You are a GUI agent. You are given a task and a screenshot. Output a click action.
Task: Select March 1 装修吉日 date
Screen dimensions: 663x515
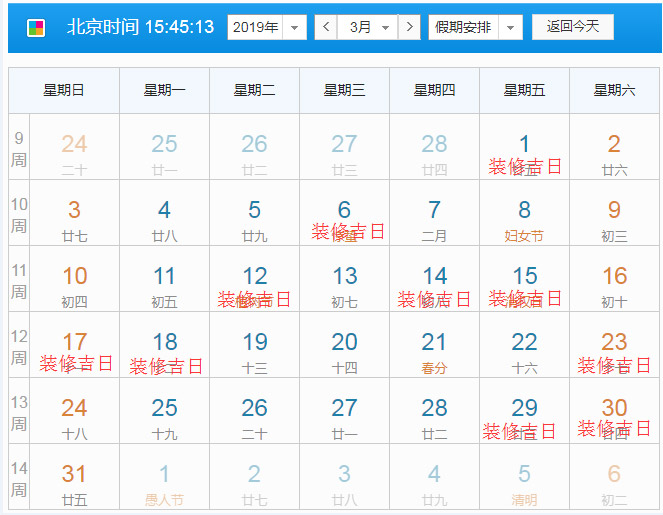point(524,155)
